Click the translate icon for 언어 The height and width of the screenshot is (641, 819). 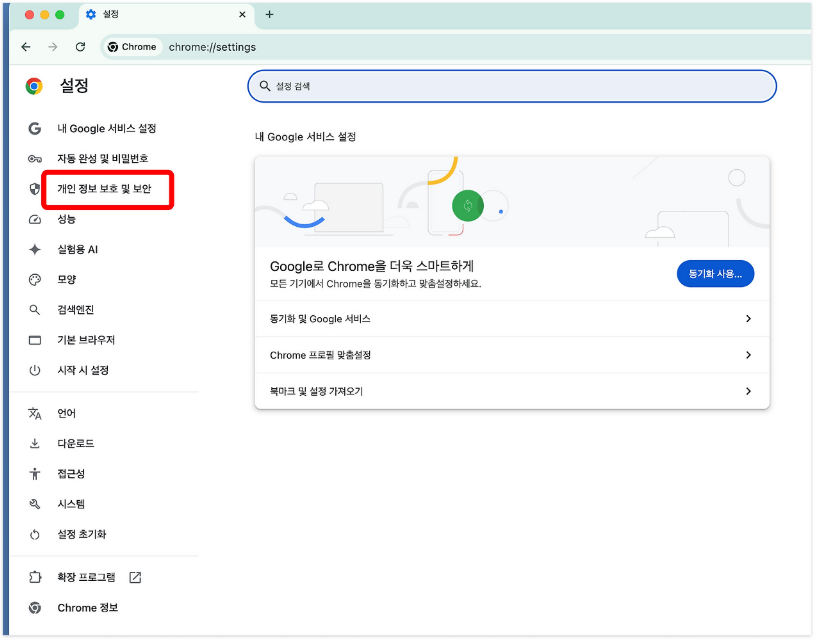pyautogui.click(x=34, y=414)
